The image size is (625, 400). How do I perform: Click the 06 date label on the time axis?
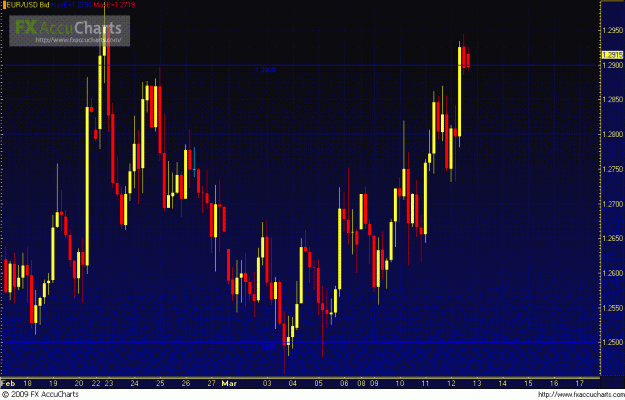344,384
